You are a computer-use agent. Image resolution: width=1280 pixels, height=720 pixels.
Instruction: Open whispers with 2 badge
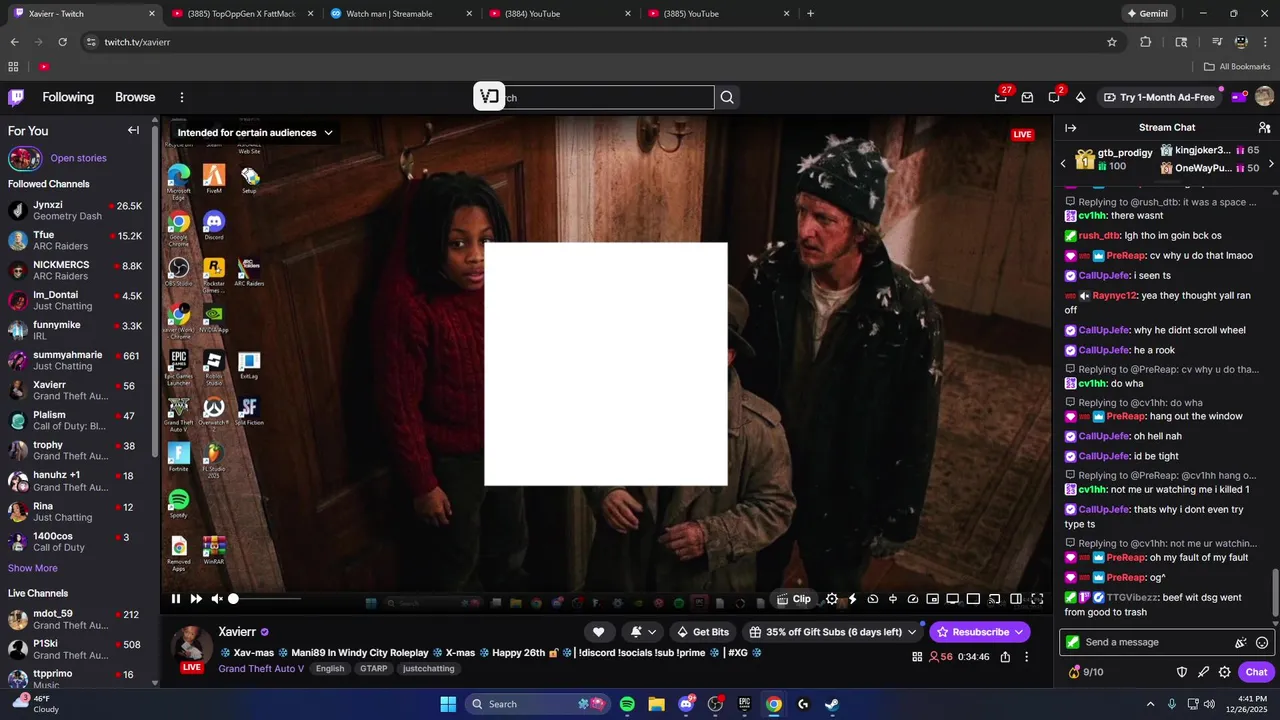tap(1054, 97)
